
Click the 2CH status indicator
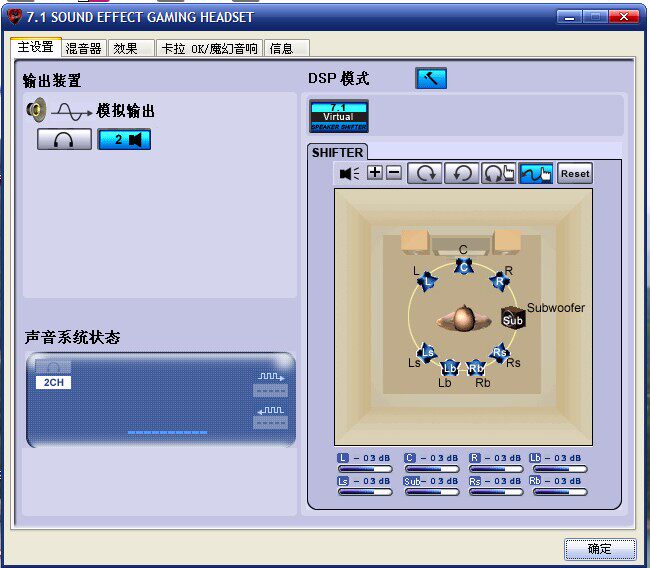point(53,382)
